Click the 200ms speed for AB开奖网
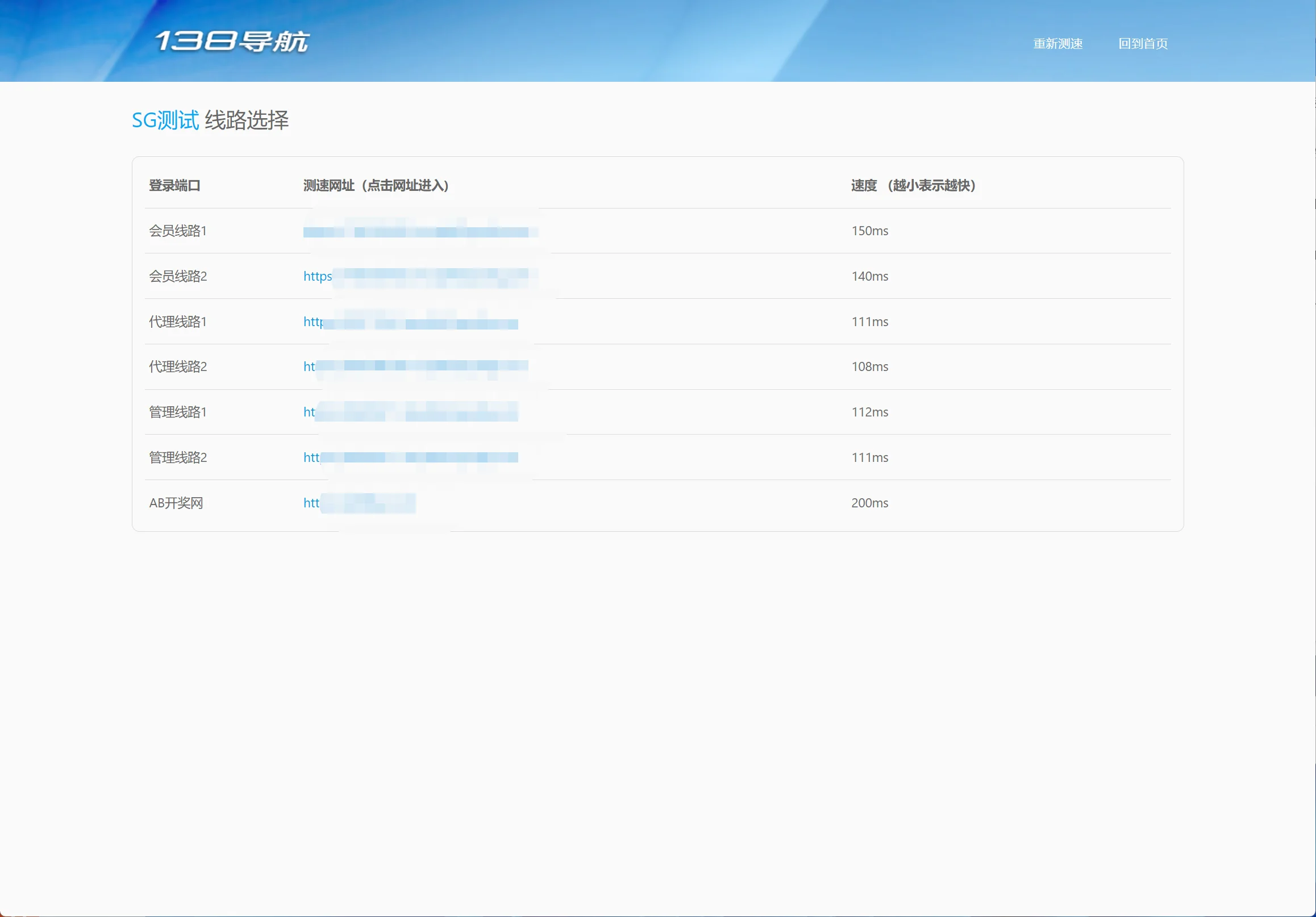The width and height of the screenshot is (1316, 917). click(x=869, y=503)
